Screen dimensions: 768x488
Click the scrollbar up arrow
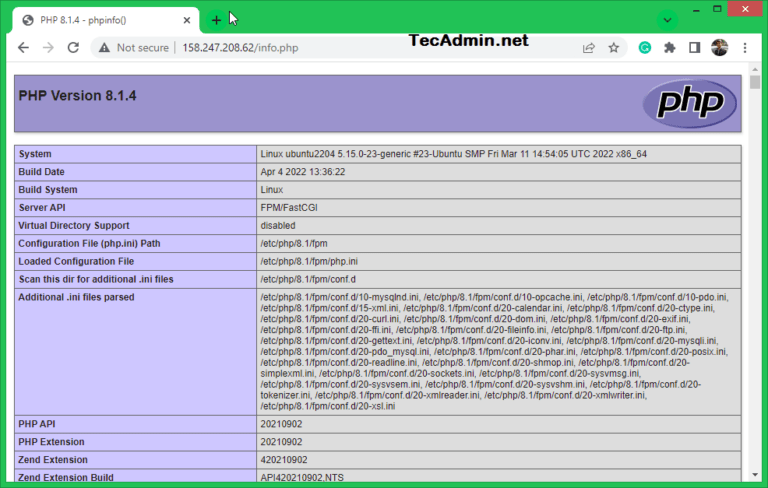pyautogui.click(x=755, y=82)
